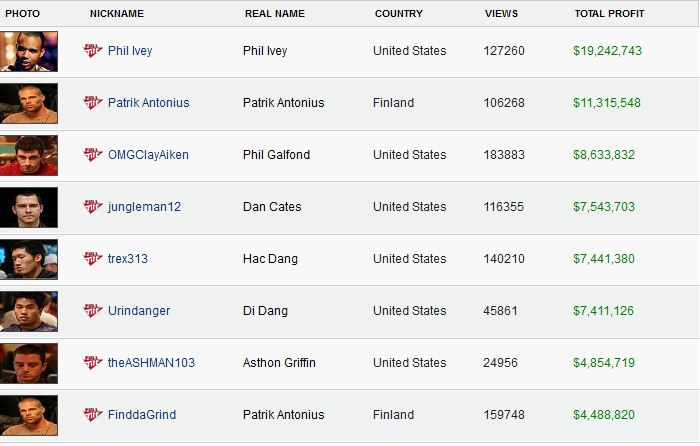Click the site icon next to Patrik Antonius nickname
This screenshot has width=700, height=446.
click(x=93, y=103)
